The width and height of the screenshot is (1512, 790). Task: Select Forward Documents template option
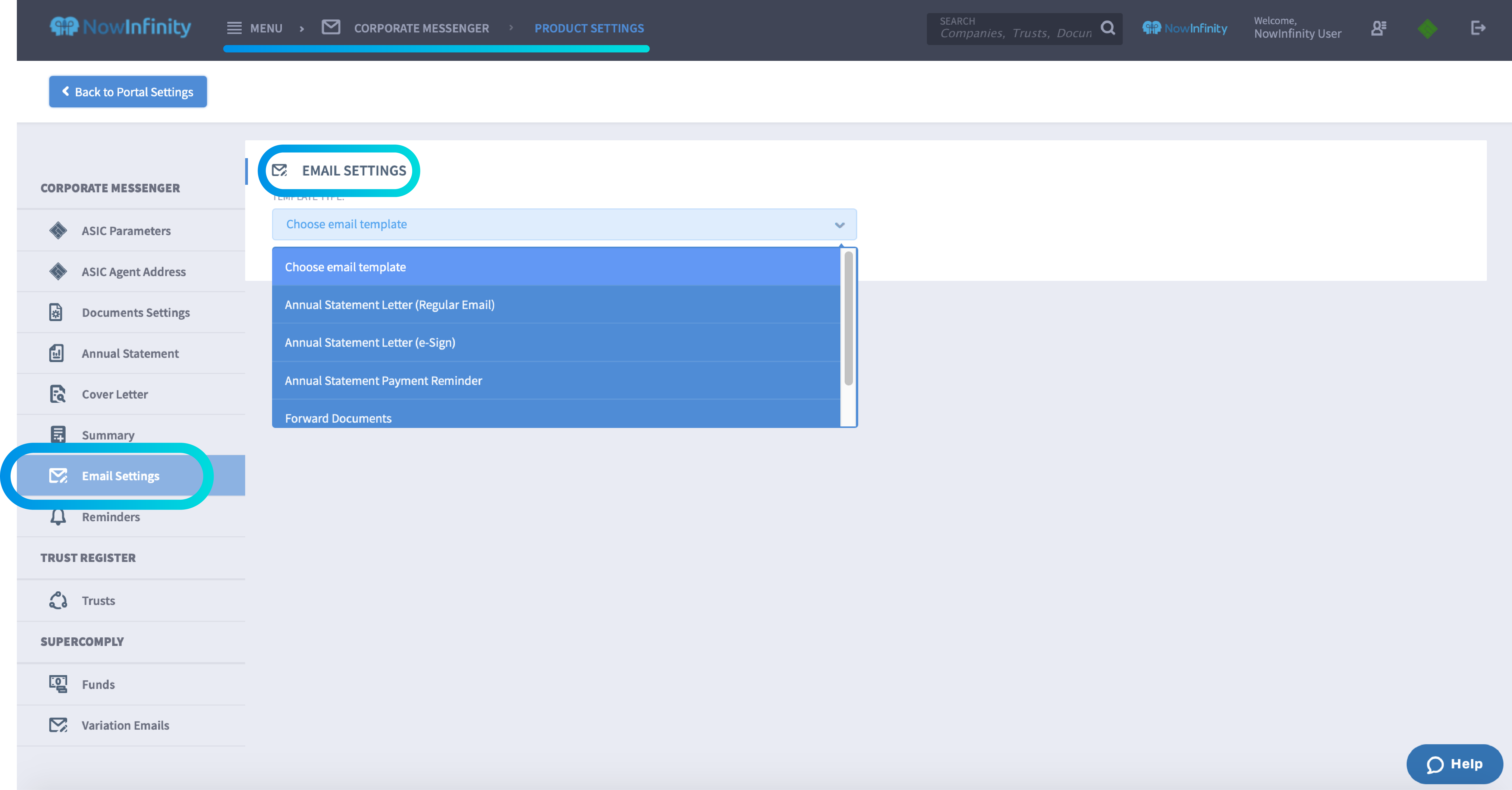[338, 418]
